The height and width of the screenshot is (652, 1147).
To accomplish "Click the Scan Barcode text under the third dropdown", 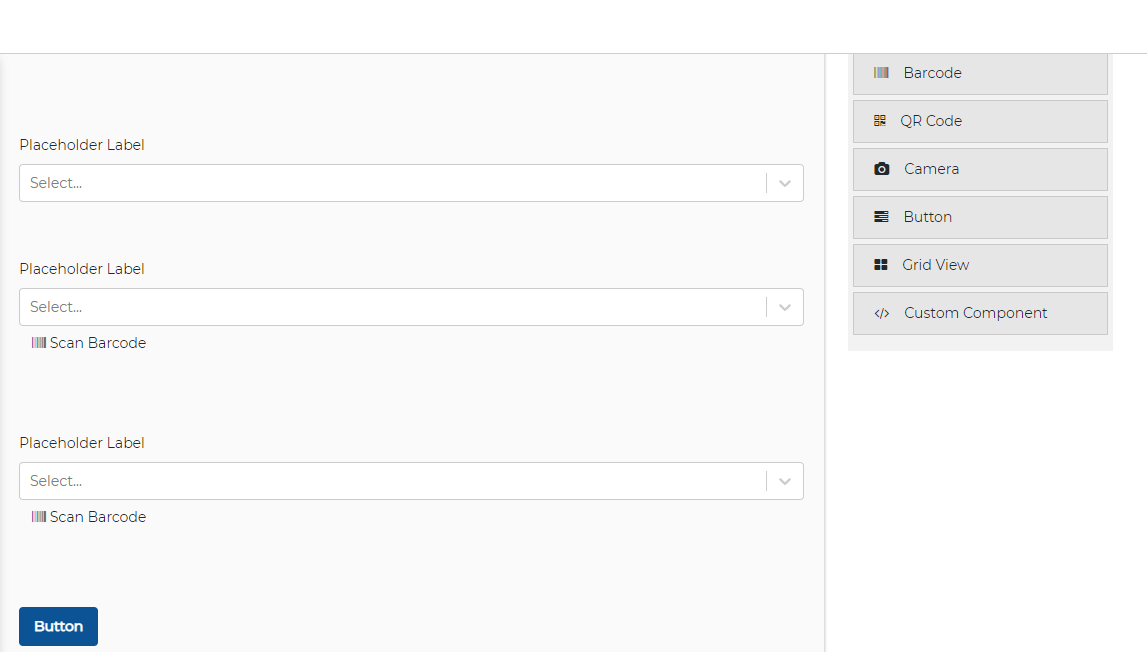I will tap(98, 517).
